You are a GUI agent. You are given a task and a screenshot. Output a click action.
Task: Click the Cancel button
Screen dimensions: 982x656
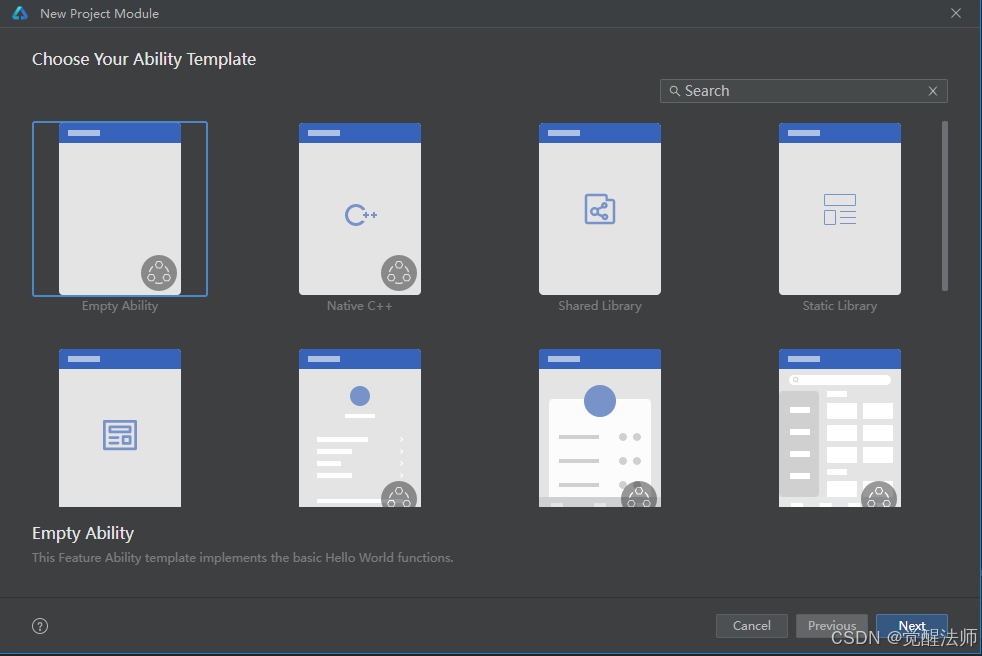coord(752,625)
